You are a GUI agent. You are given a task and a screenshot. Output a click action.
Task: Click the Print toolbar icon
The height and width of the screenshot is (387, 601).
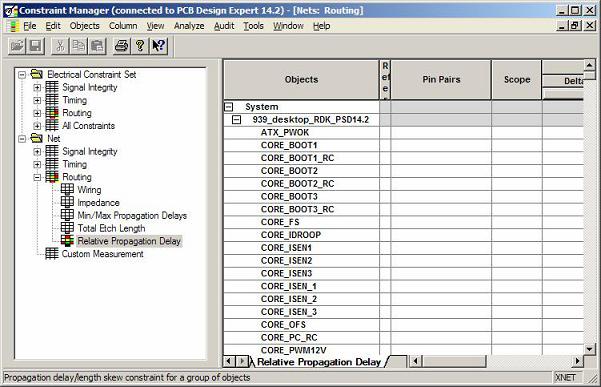pyautogui.click(x=122, y=46)
